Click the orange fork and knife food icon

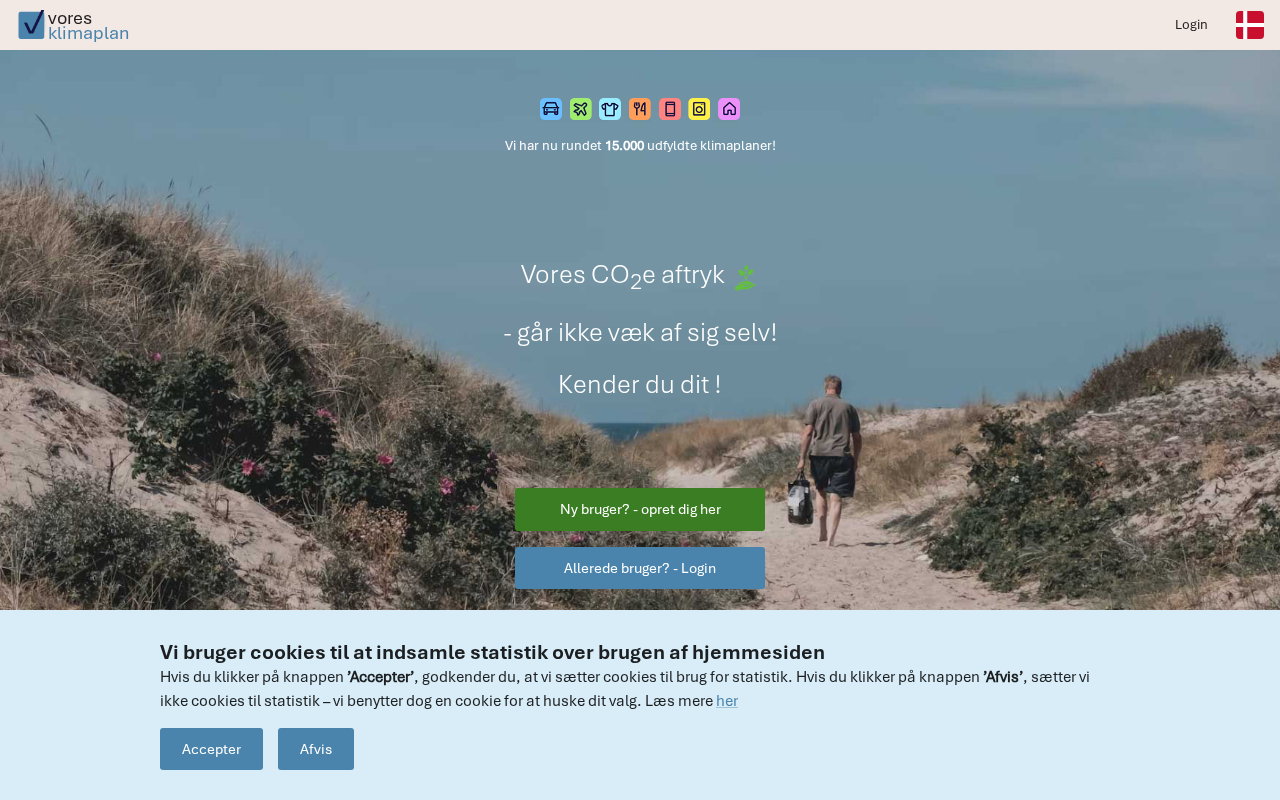(640, 109)
